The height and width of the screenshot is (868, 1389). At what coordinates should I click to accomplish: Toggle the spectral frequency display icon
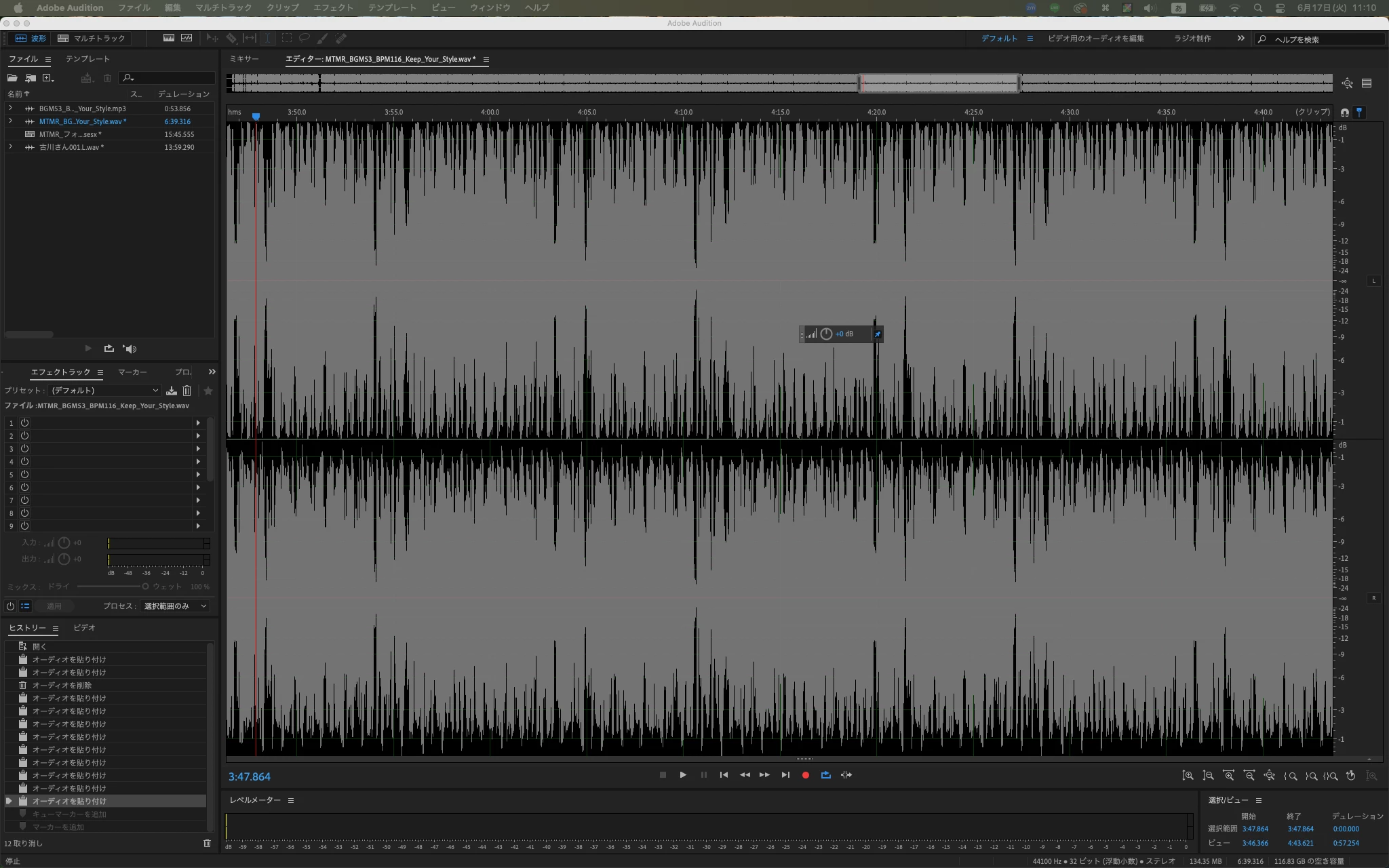[169, 39]
